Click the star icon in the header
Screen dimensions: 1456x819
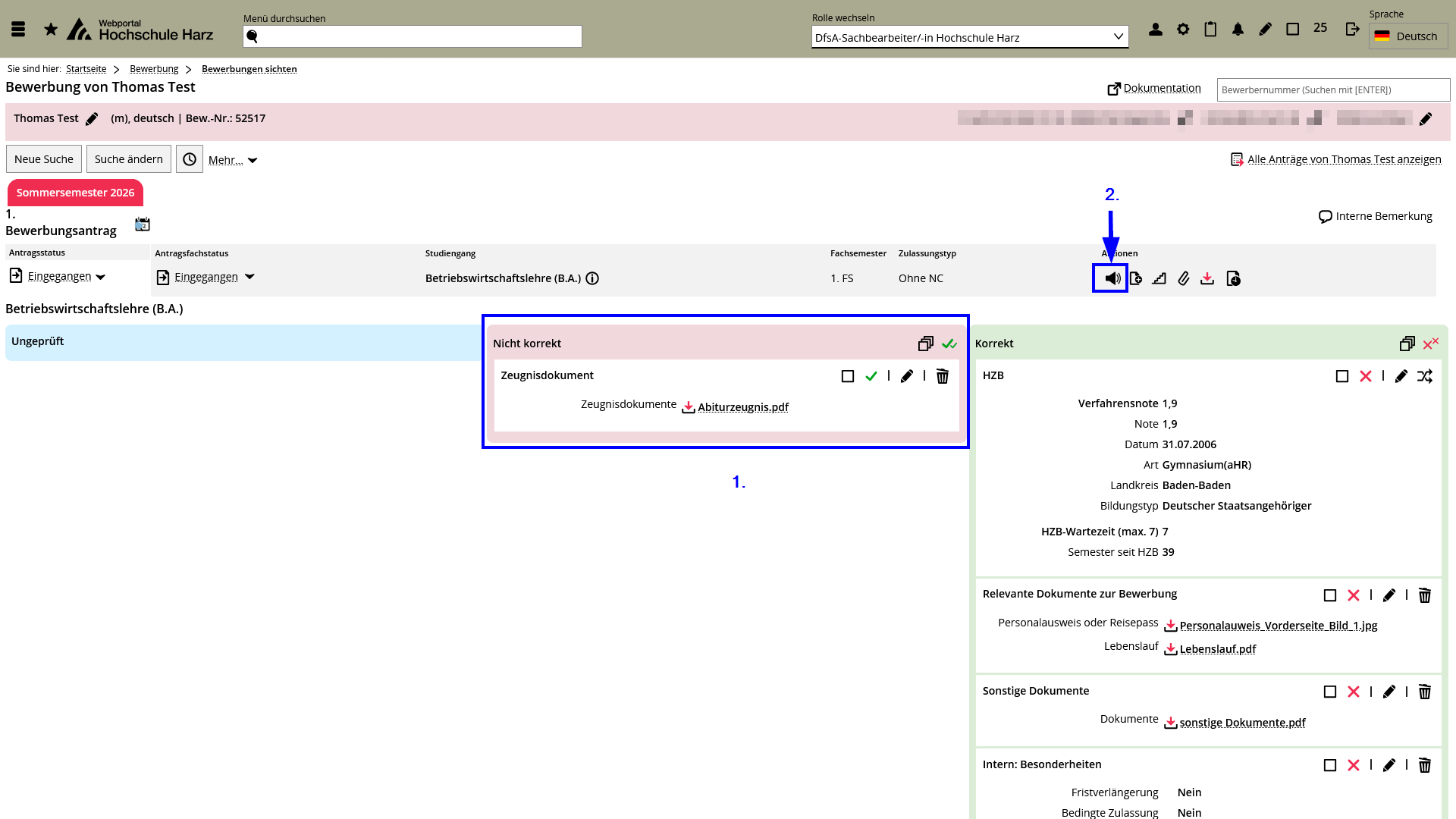point(51,30)
